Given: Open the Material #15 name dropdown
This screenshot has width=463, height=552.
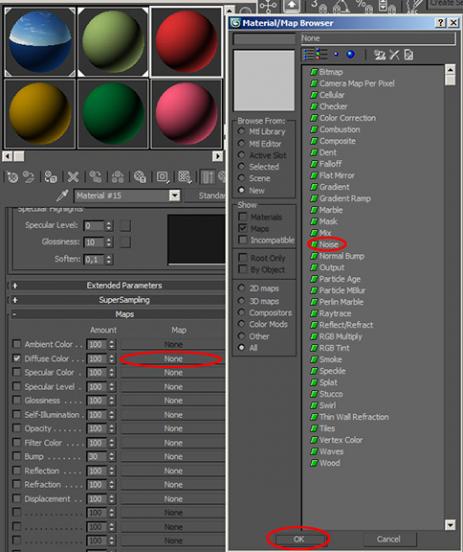Looking at the screenshot, I should pos(174,195).
